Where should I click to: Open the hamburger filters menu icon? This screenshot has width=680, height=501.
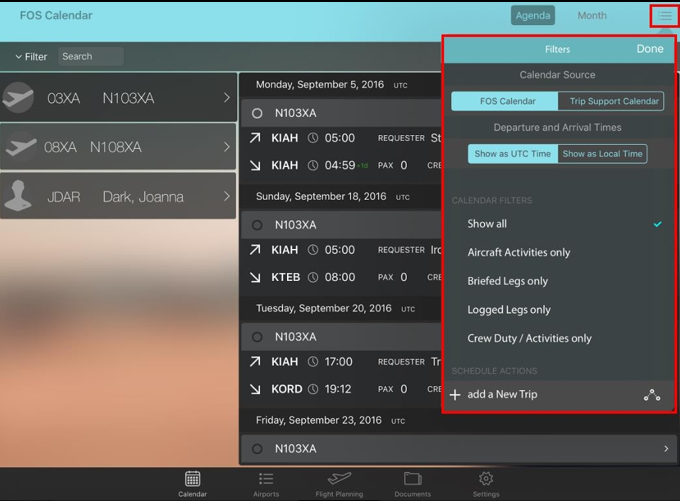(664, 16)
